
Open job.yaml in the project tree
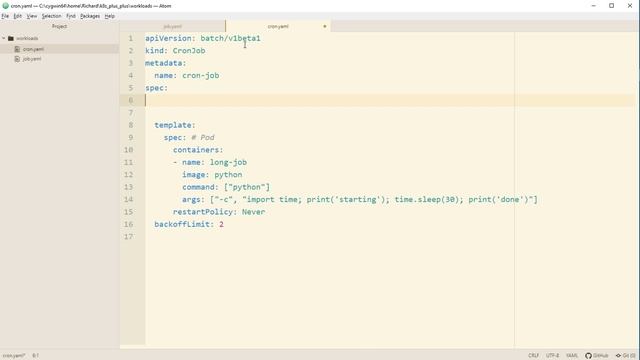coord(32,59)
